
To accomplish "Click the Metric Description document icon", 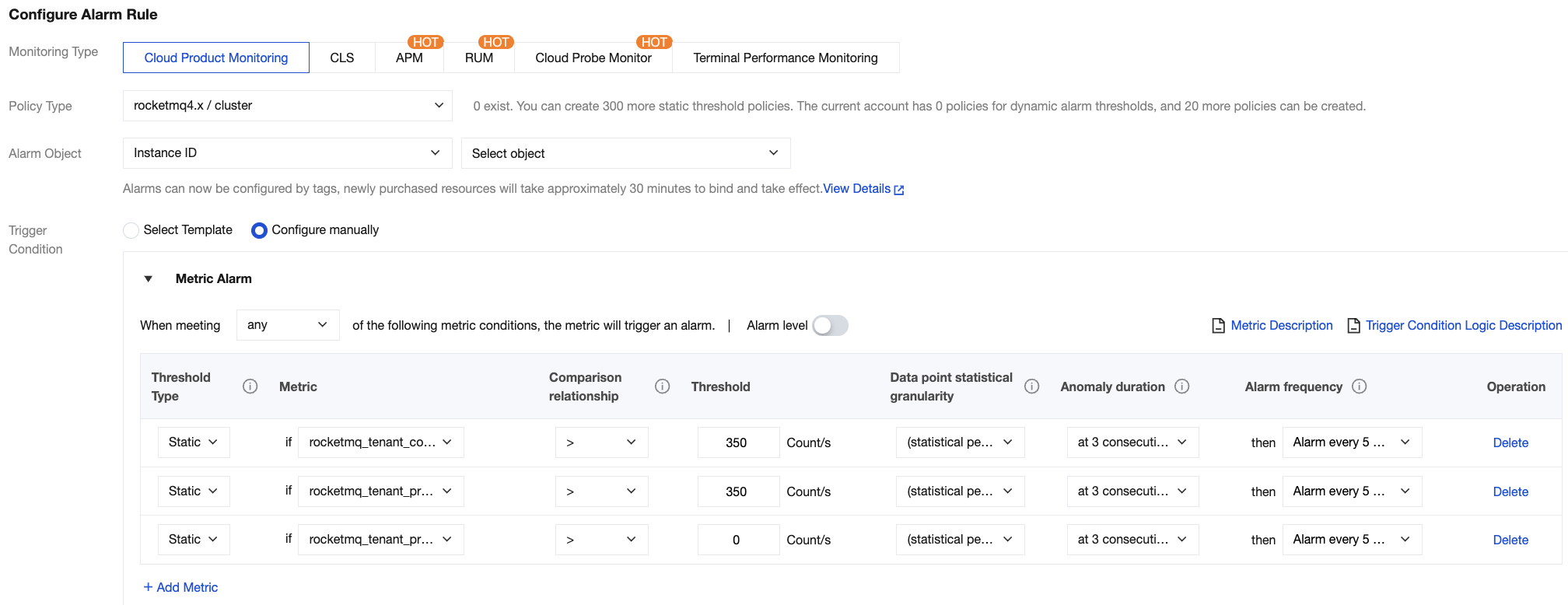I will point(1218,326).
